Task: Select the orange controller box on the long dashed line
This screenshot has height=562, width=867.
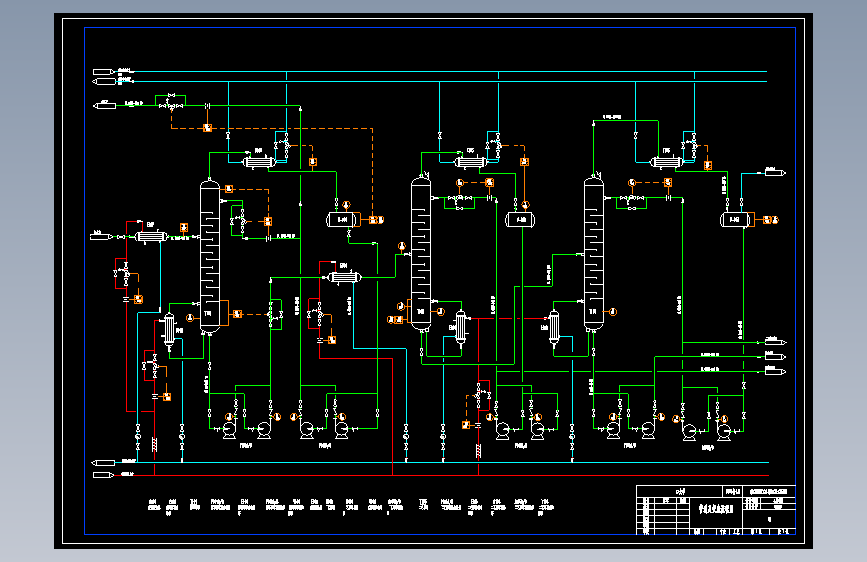Action: click(207, 128)
